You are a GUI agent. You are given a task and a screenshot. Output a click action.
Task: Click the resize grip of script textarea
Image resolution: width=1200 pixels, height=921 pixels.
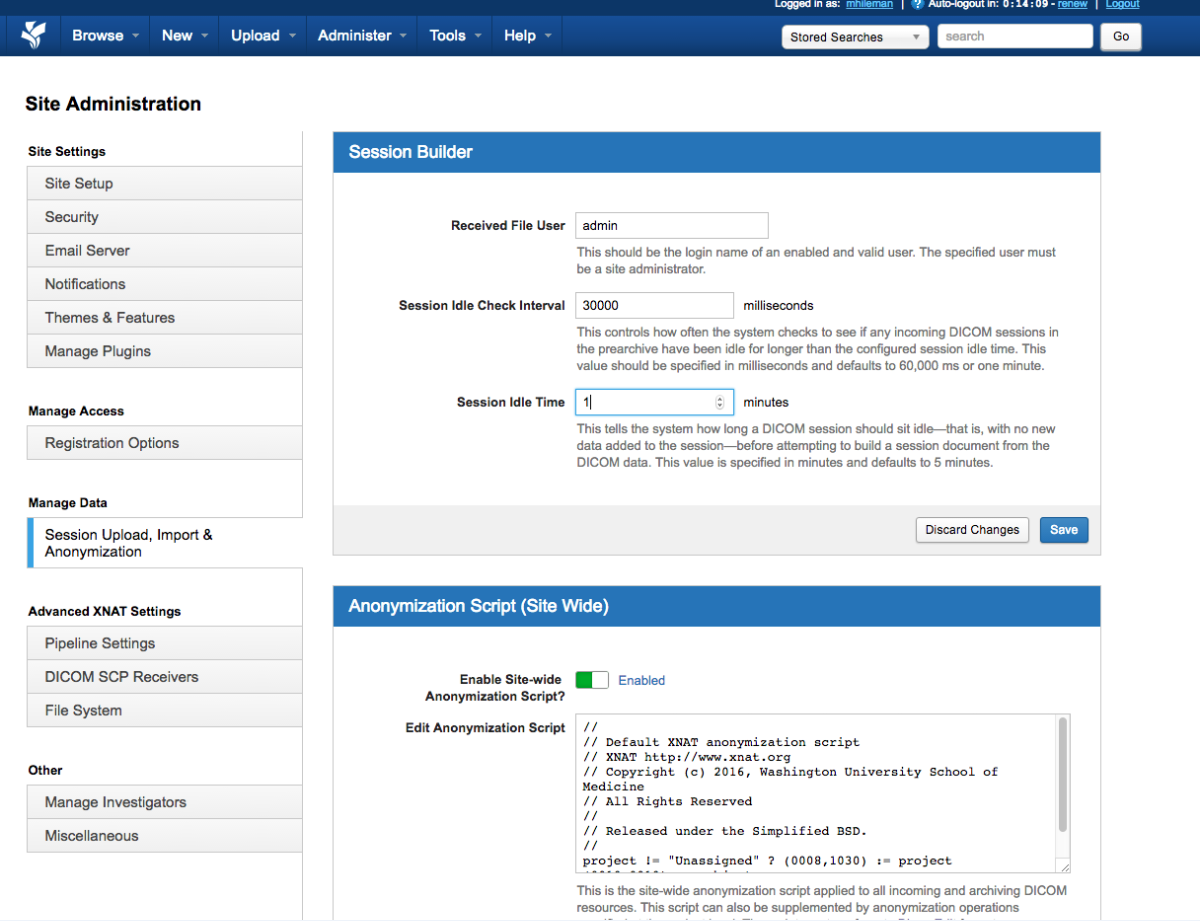(x=1064, y=867)
